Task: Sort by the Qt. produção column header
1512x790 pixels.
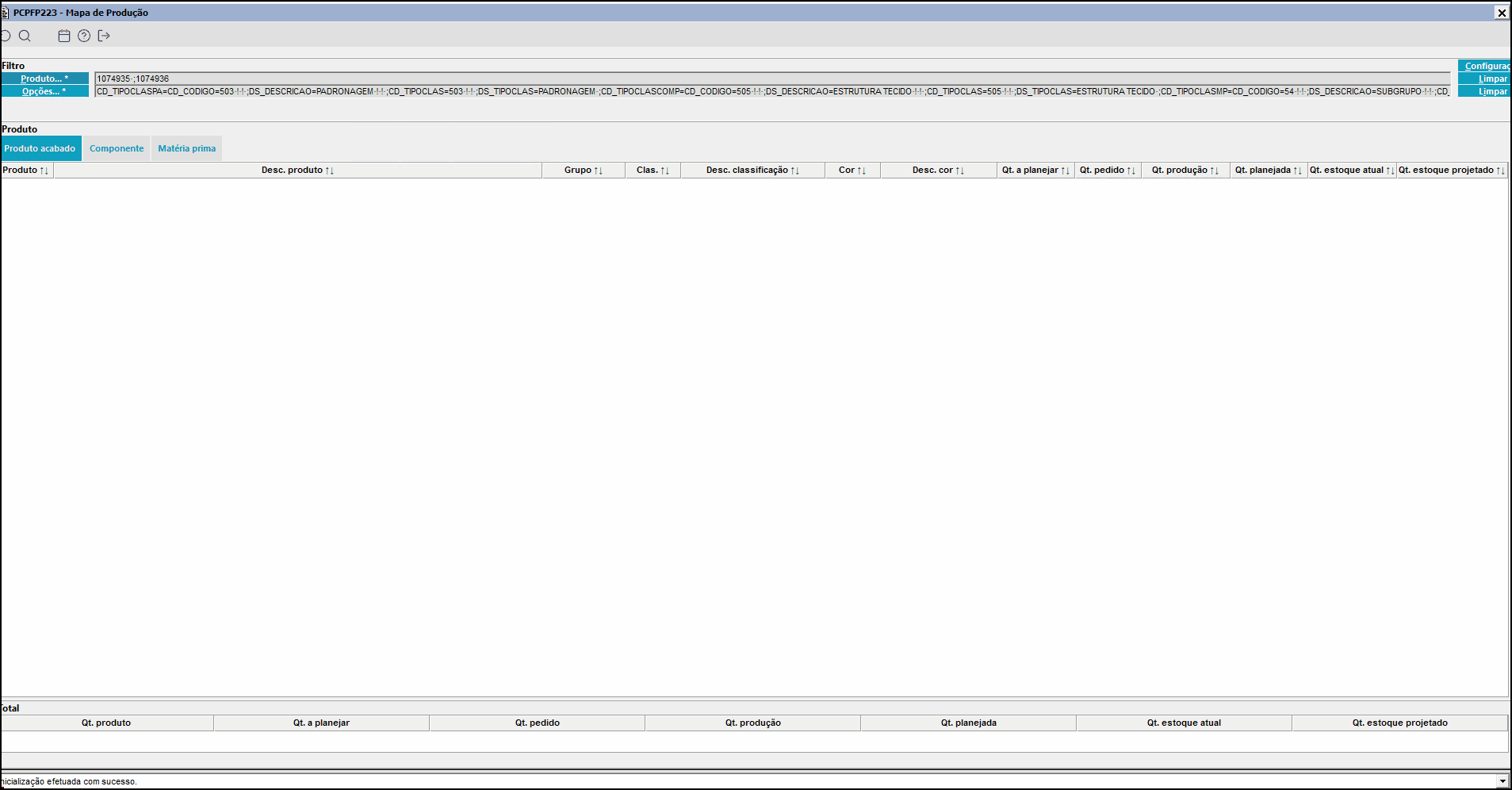Action: click(1186, 170)
